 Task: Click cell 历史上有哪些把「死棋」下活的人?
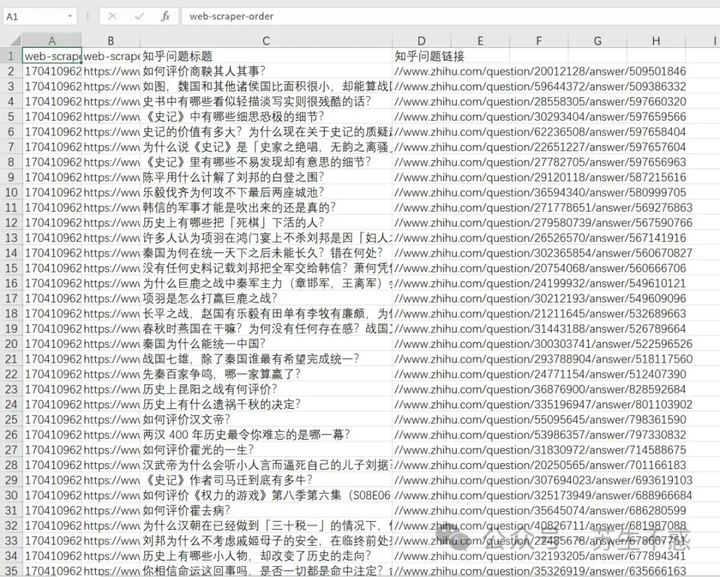click(266, 223)
